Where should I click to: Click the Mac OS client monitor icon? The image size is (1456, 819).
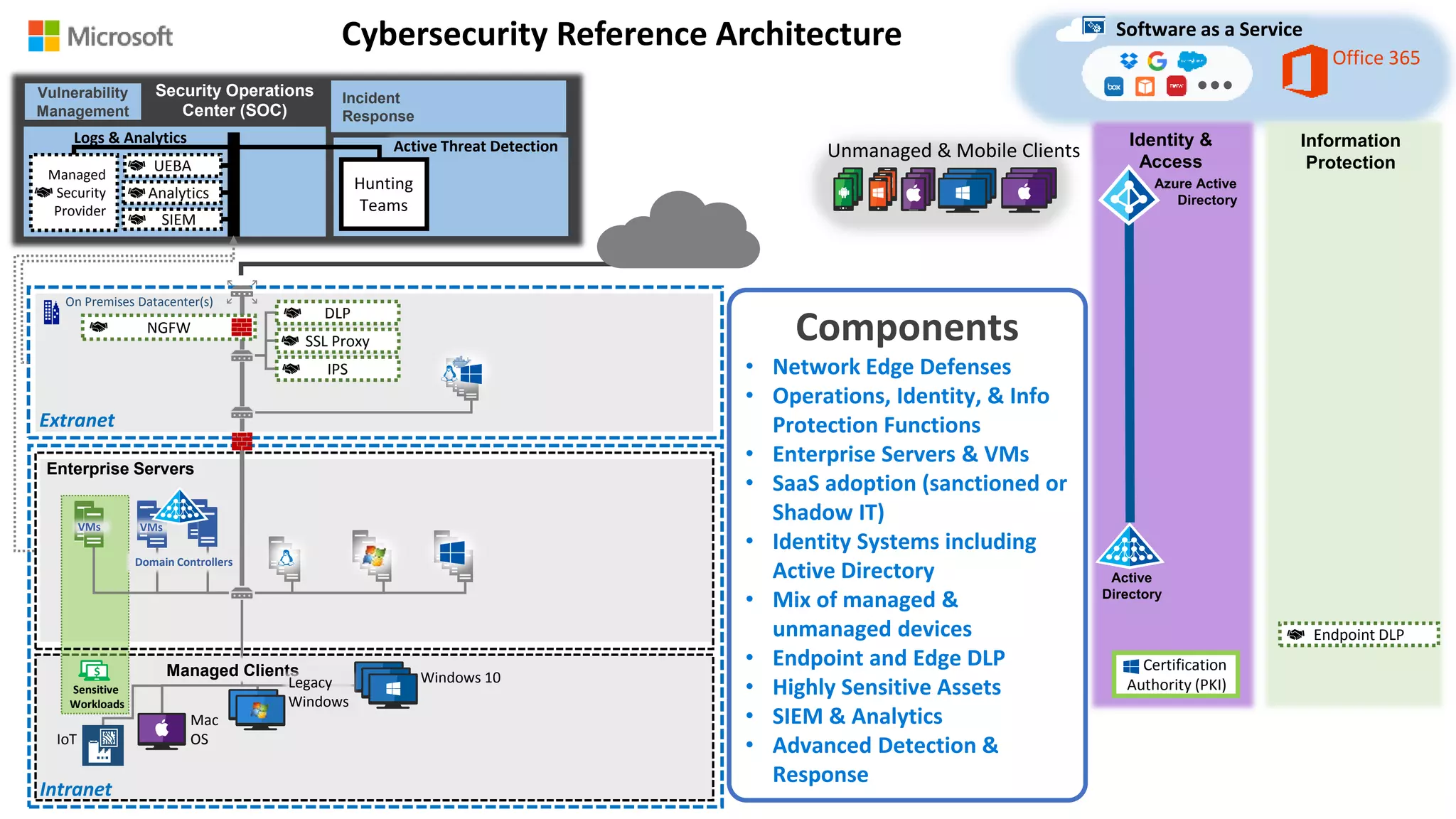pos(161,732)
